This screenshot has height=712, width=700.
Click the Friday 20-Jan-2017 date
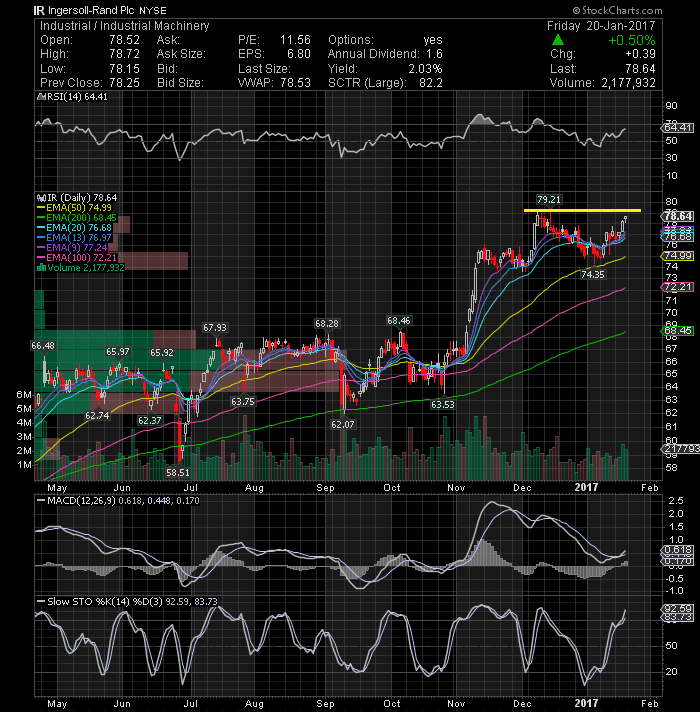(601, 25)
